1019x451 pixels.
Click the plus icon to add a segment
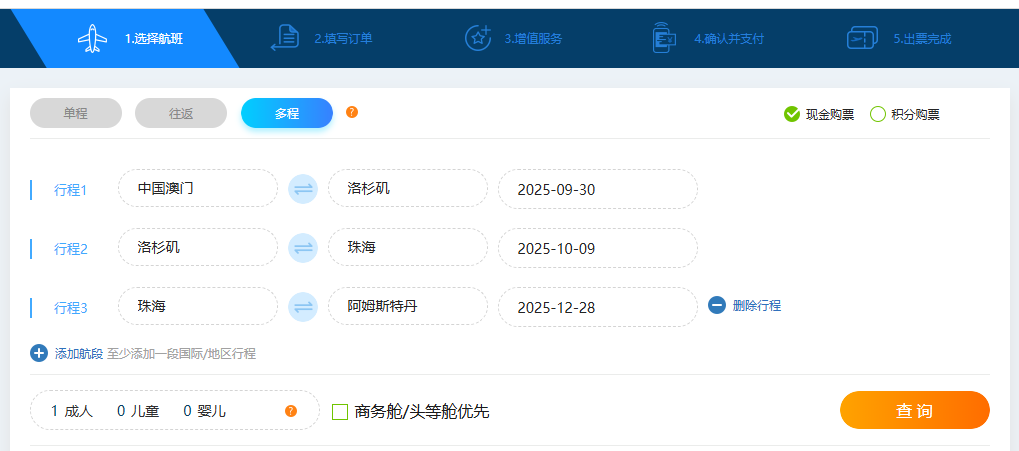39,353
